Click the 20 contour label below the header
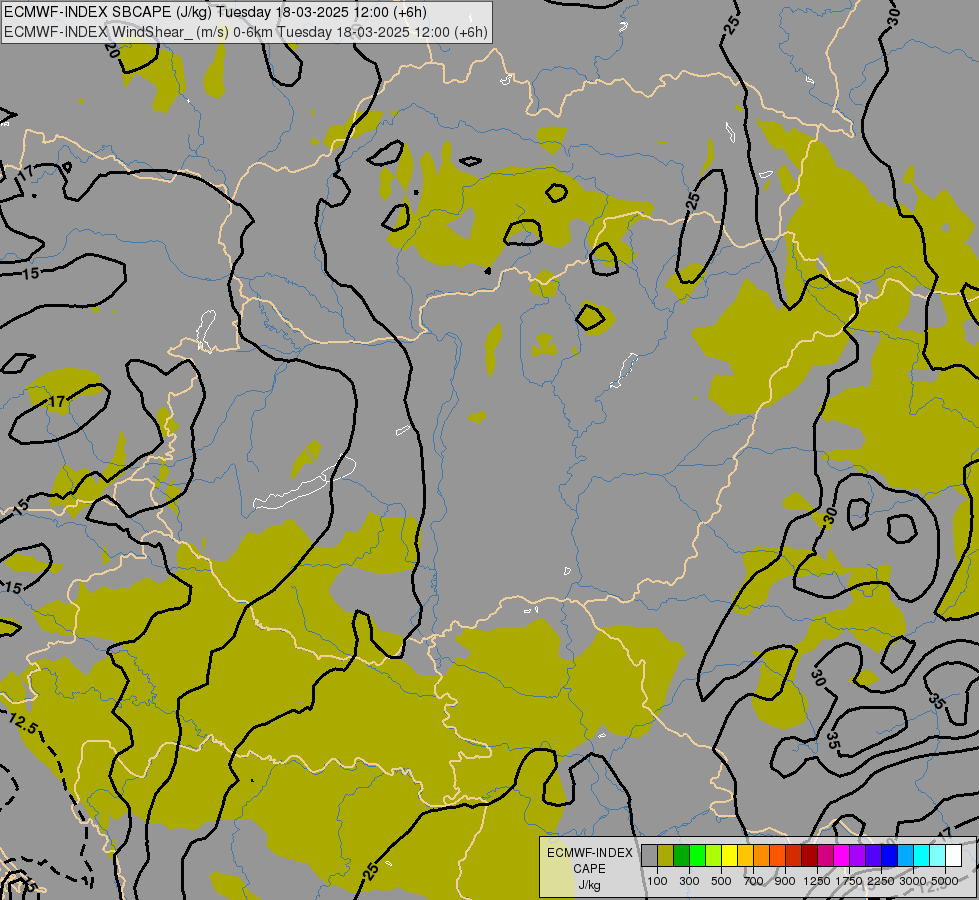The height and width of the screenshot is (900, 979). [x=112, y=50]
